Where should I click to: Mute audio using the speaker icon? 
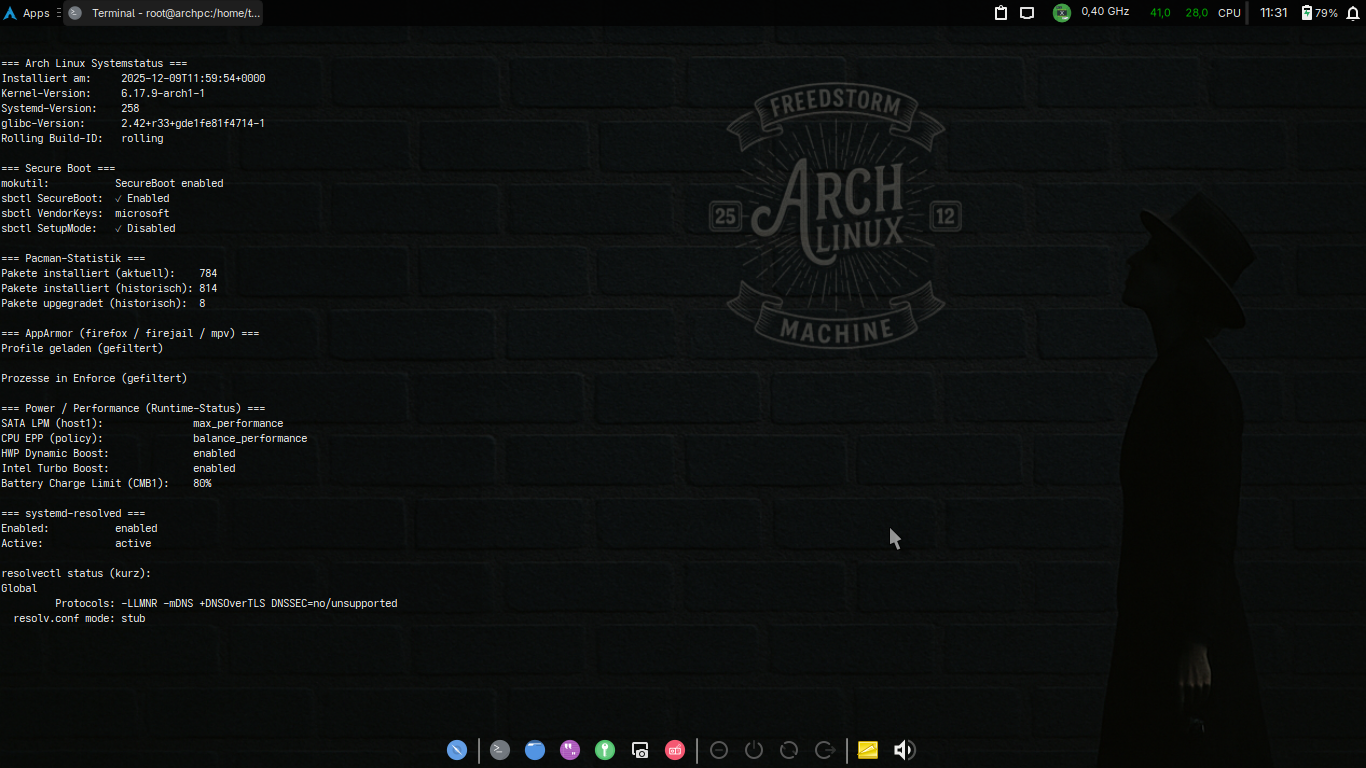(903, 750)
